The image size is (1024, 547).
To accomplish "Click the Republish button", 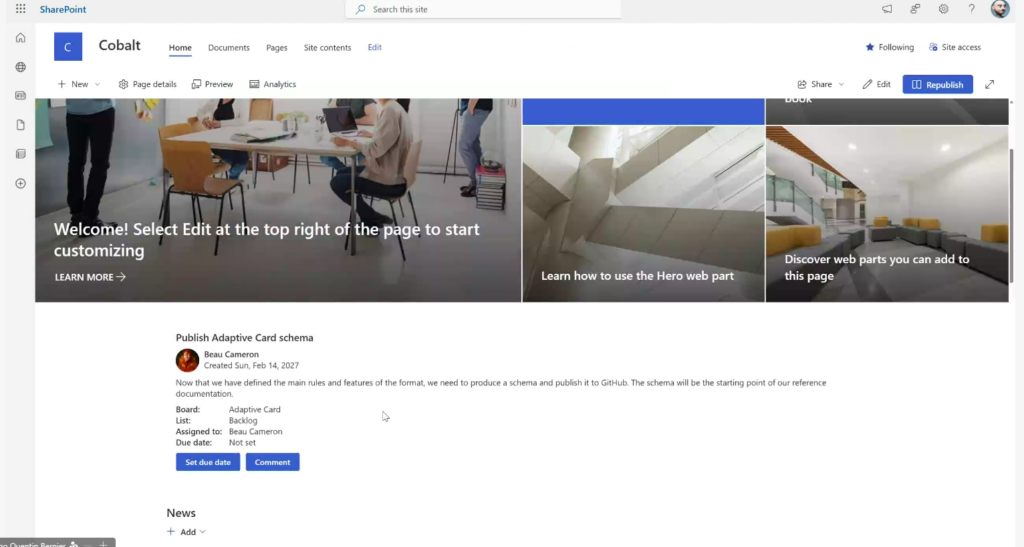I will 937,85.
